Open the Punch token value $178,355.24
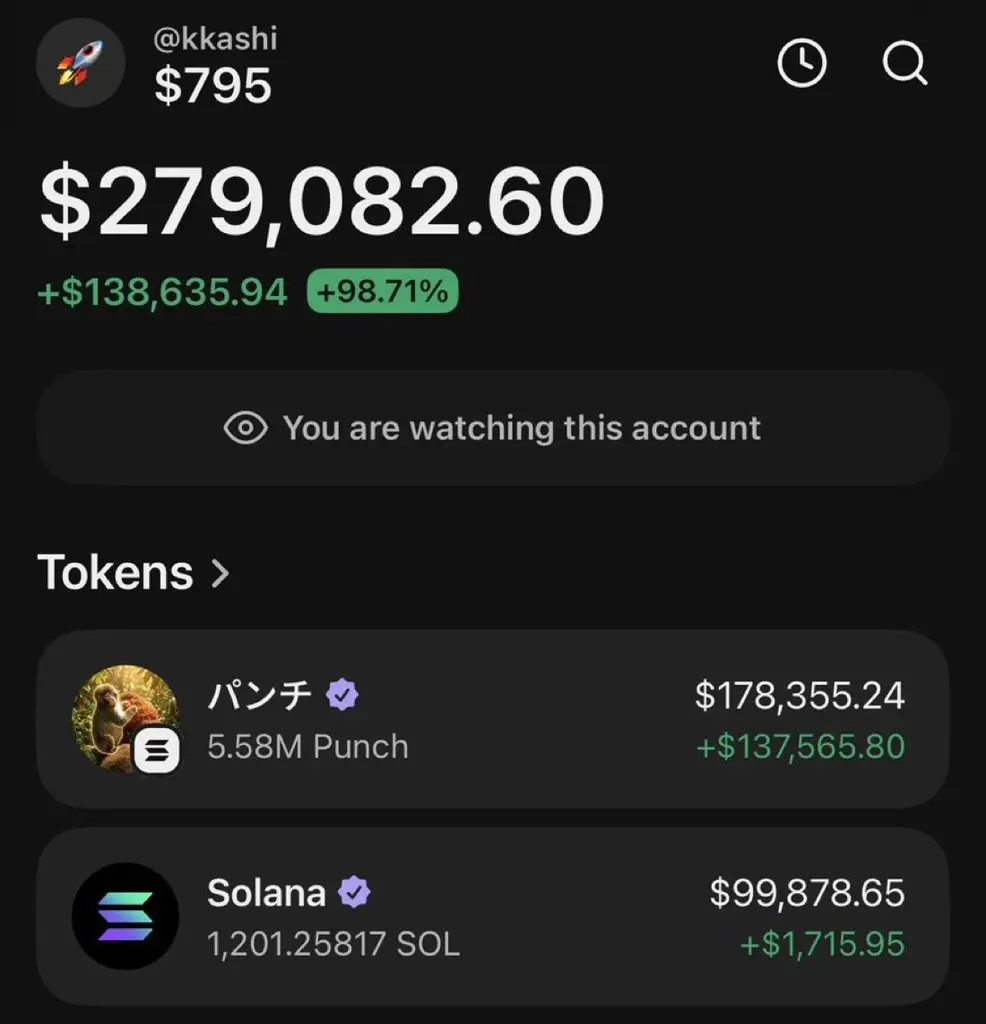The height and width of the screenshot is (1024, 986). (800, 695)
